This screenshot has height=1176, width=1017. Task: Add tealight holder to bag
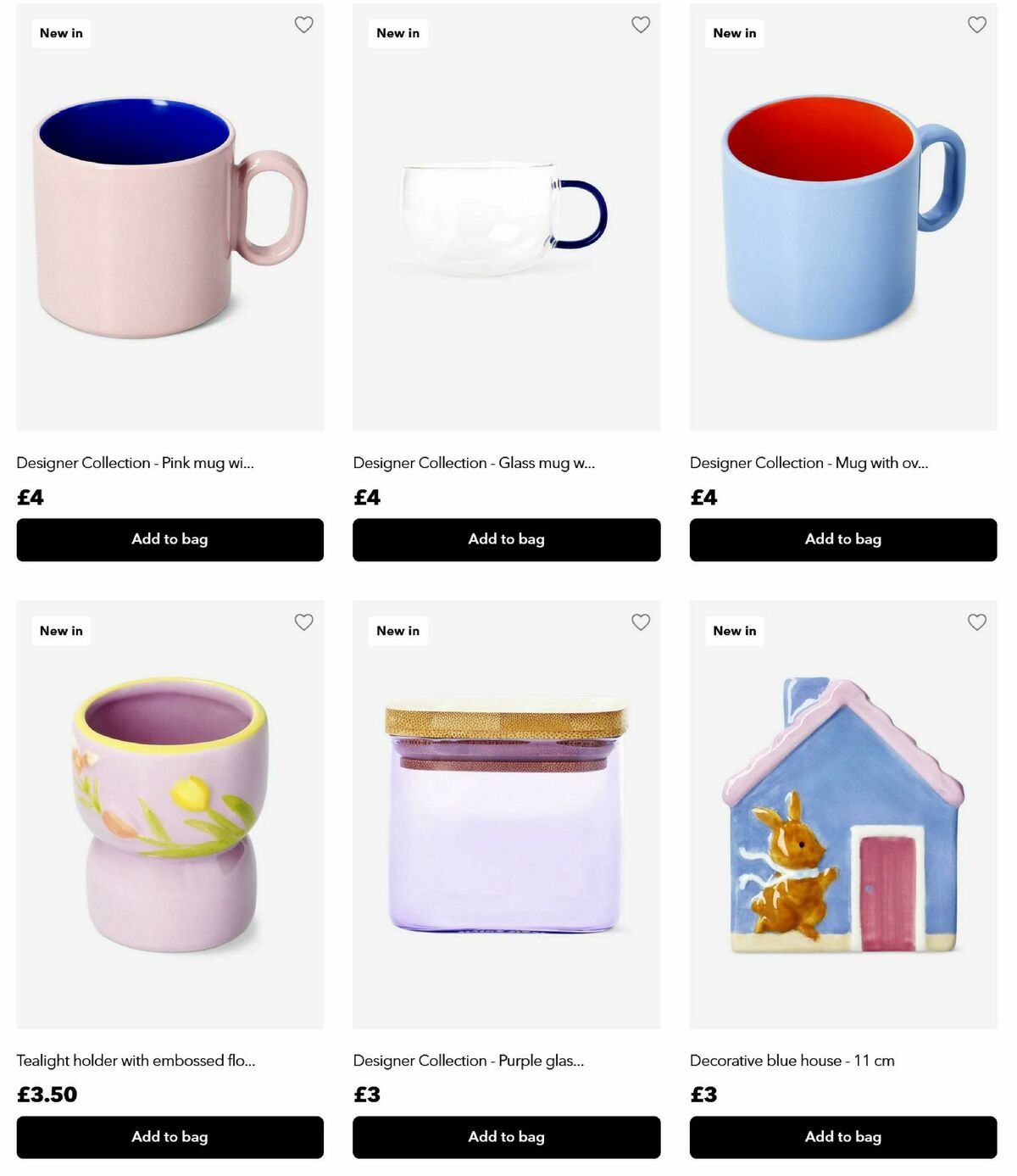169,1137
